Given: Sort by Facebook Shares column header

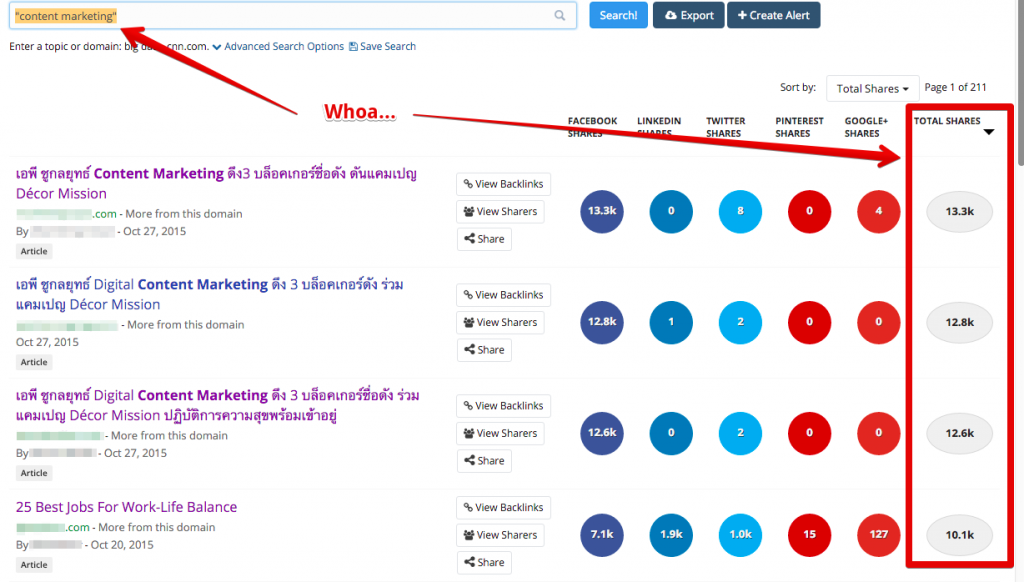Looking at the screenshot, I should pos(592,127).
